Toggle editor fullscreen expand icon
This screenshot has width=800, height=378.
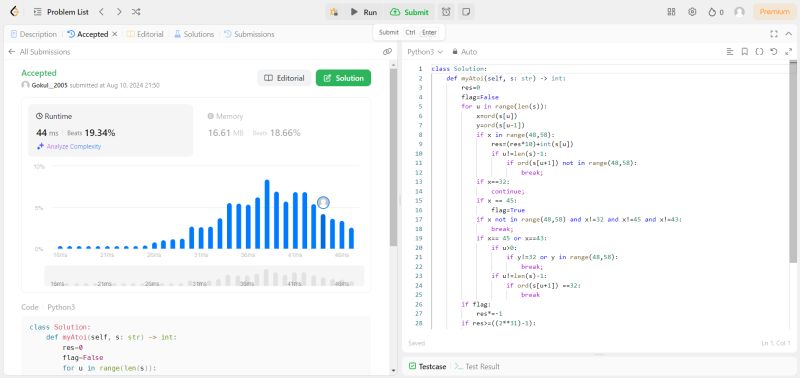[x=788, y=52]
